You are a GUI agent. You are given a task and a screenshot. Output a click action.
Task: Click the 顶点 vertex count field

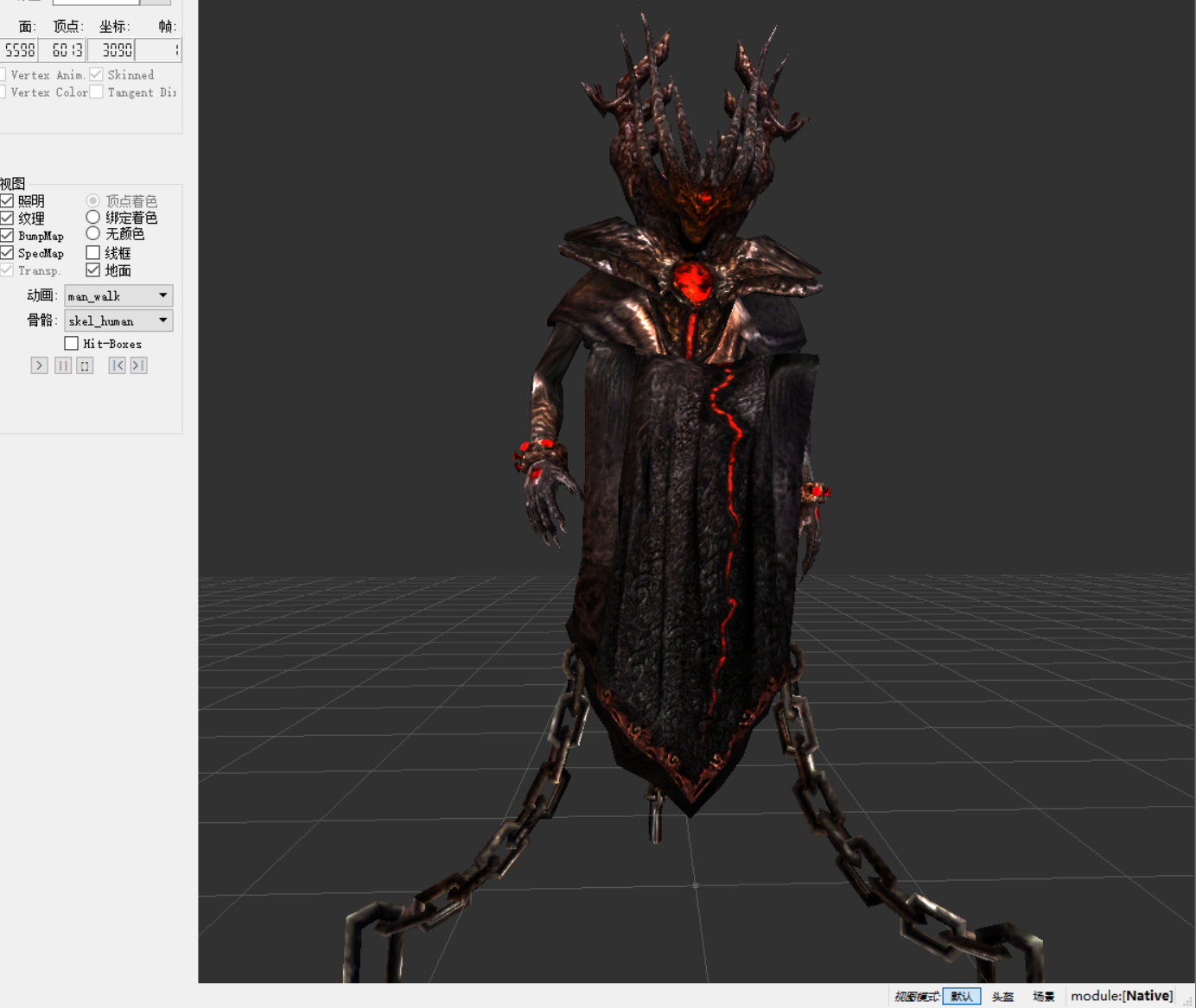62,50
